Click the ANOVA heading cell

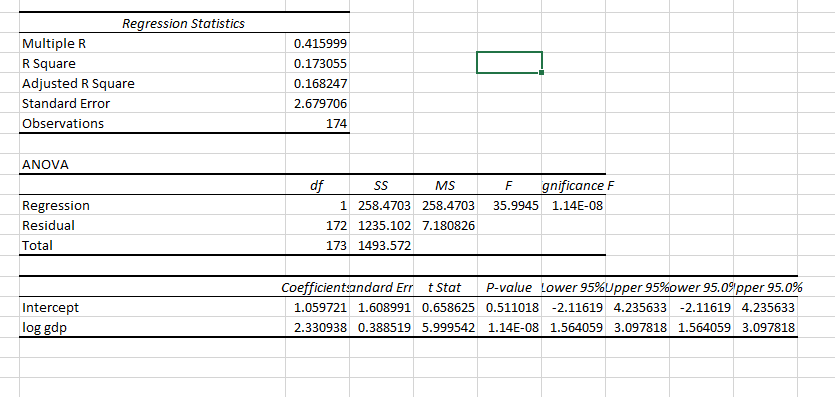click(152, 164)
